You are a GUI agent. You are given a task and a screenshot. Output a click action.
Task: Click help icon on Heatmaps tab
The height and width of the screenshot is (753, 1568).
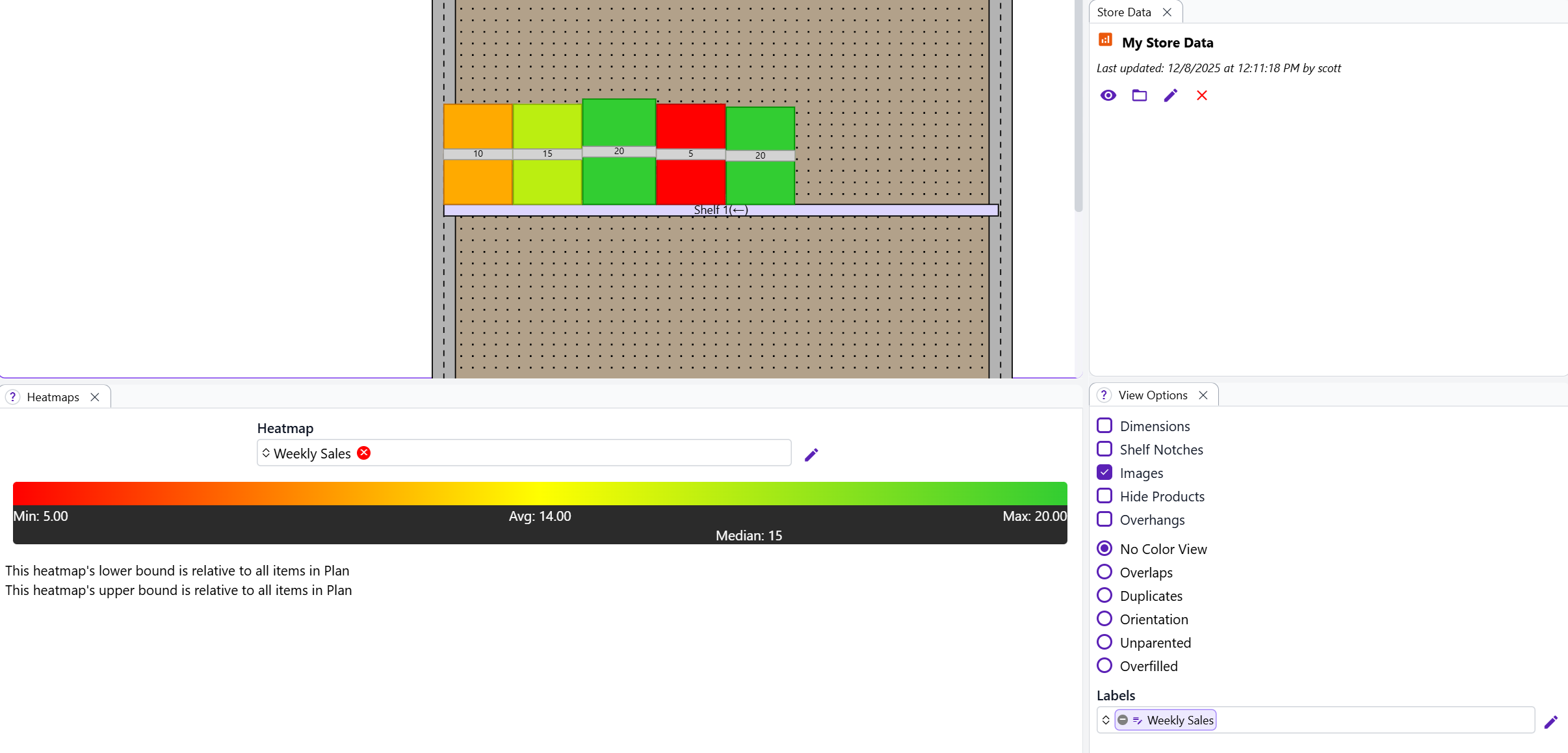click(x=13, y=397)
